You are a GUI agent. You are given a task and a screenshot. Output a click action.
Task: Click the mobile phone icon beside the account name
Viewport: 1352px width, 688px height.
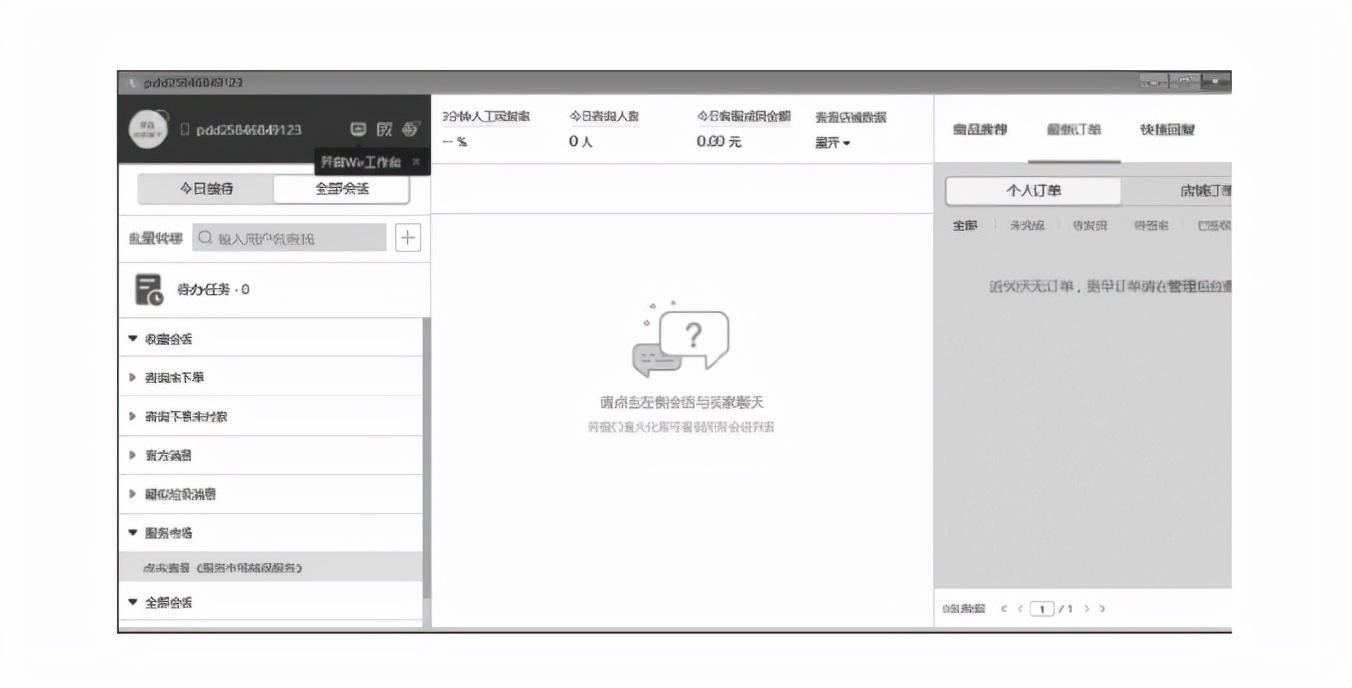[184, 128]
